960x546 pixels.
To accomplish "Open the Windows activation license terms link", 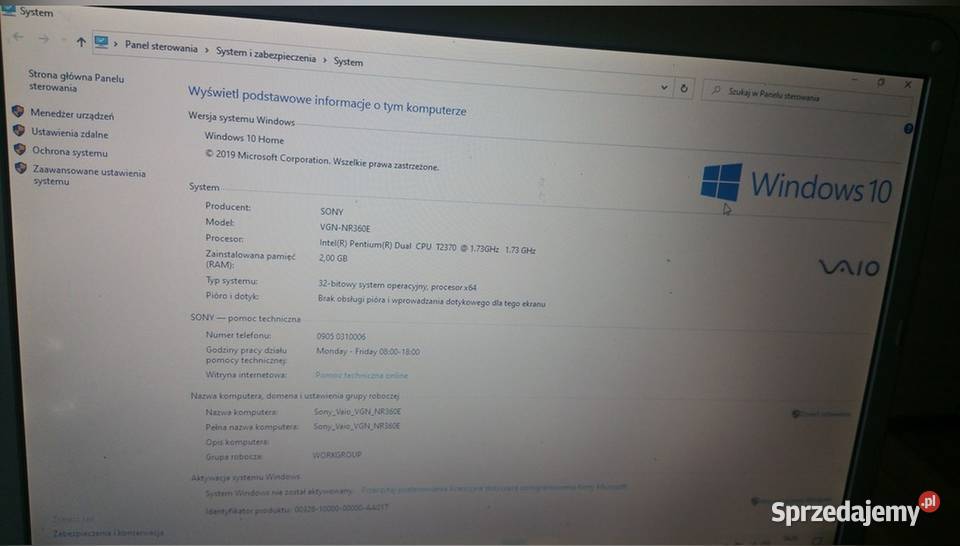I will [x=493, y=488].
